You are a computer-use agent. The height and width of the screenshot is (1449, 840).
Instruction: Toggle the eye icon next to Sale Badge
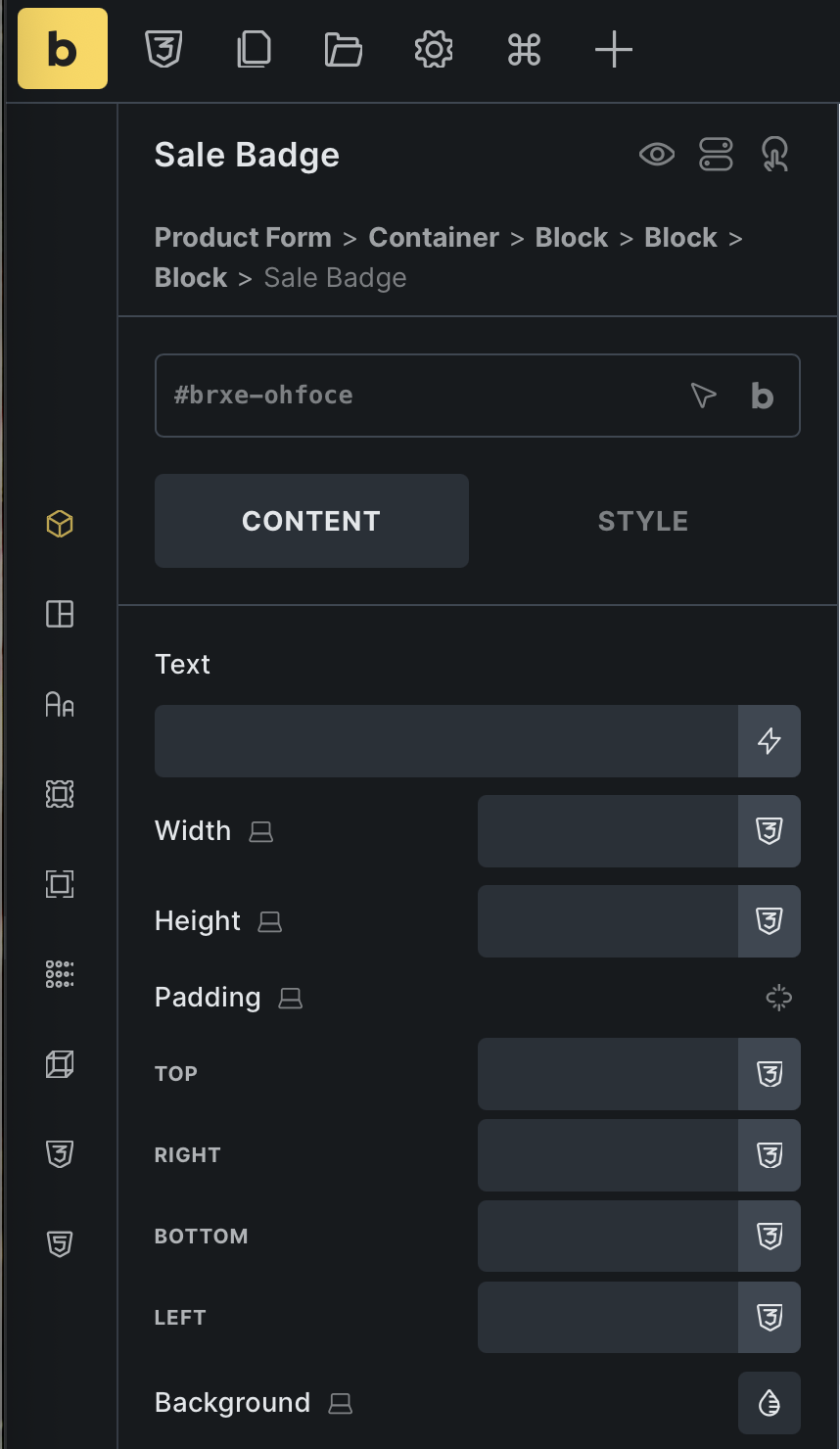[x=657, y=155]
